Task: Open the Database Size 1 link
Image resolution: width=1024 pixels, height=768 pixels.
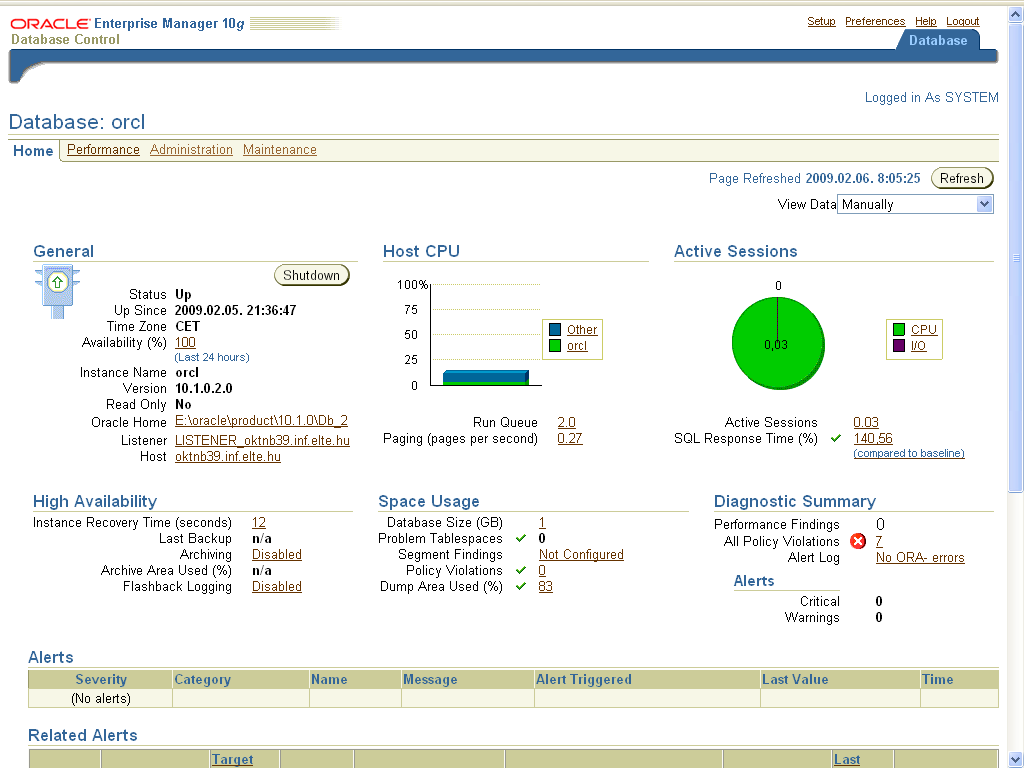Action: tap(542, 522)
